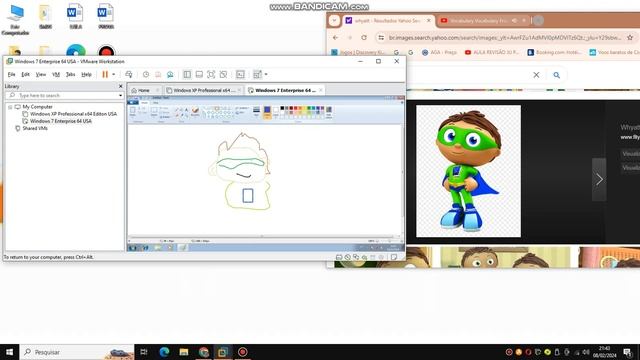Open the File menu in VMware
The height and width of the screenshot is (360, 640).
(11, 74)
